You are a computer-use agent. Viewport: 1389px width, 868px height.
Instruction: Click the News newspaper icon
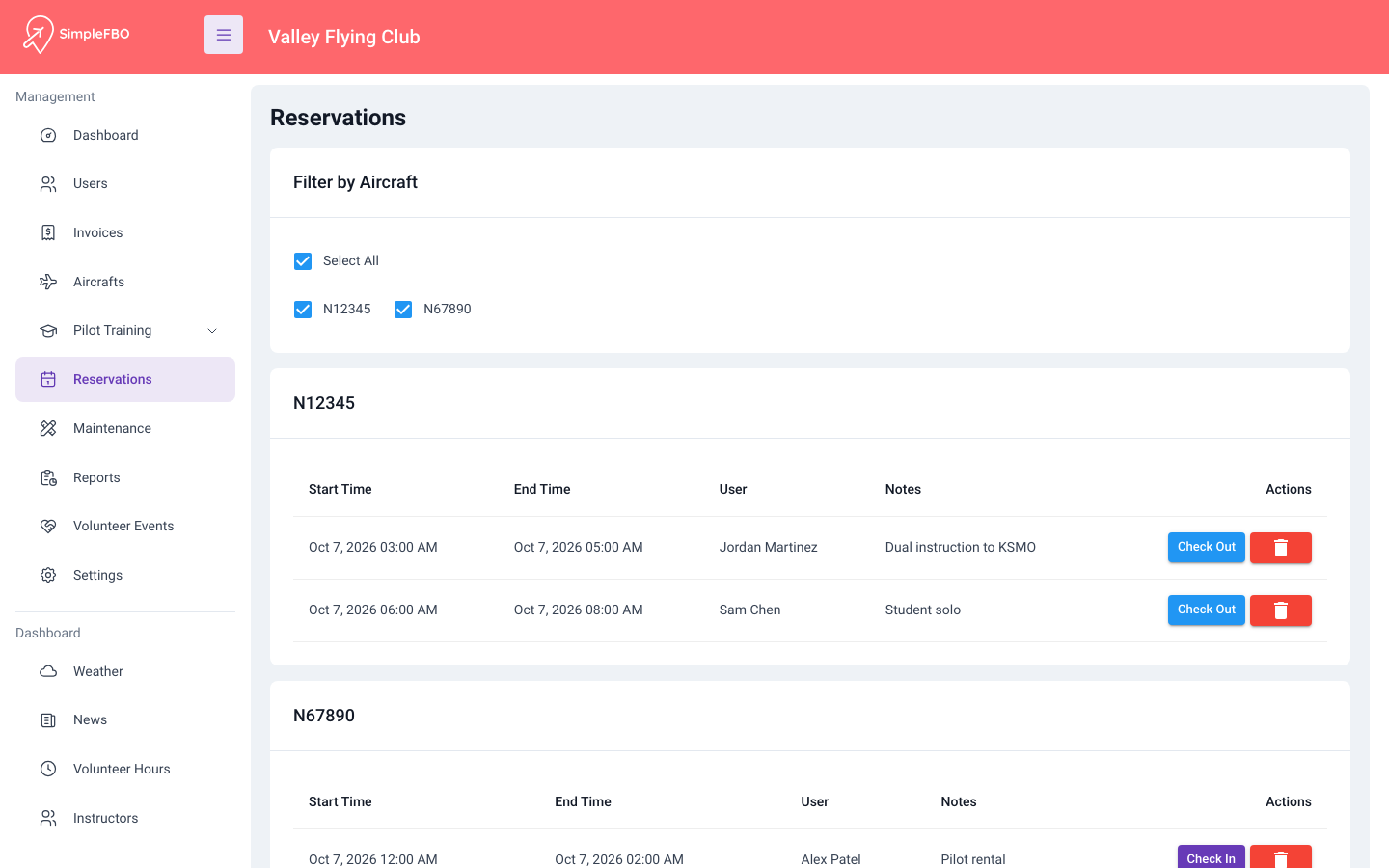click(x=48, y=720)
